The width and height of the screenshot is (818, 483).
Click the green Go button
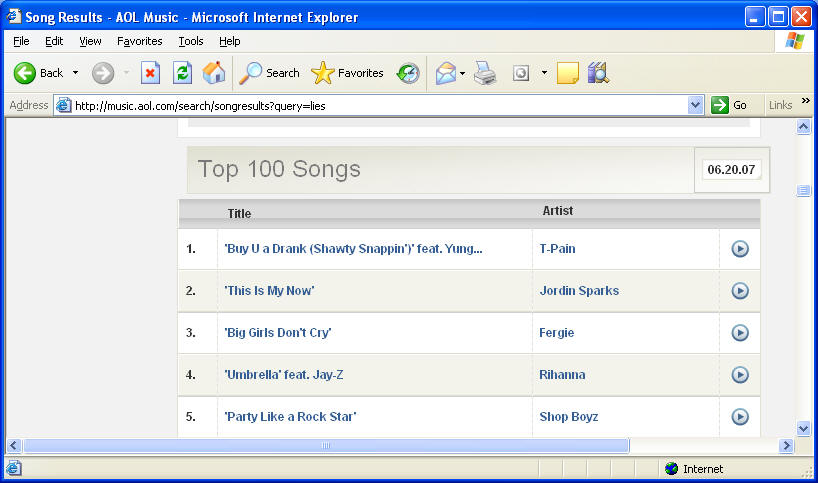coord(729,105)
